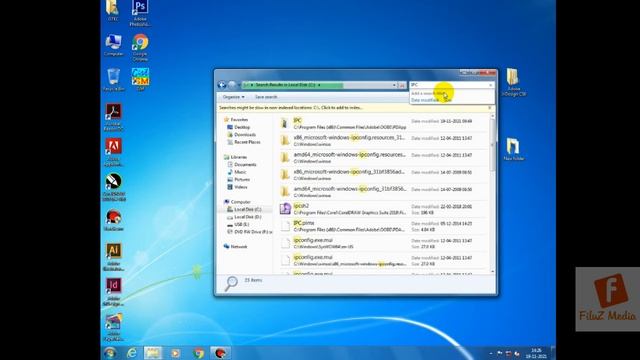Show hidden tray icons arrow
640x360 pixels.
[491, 353]
